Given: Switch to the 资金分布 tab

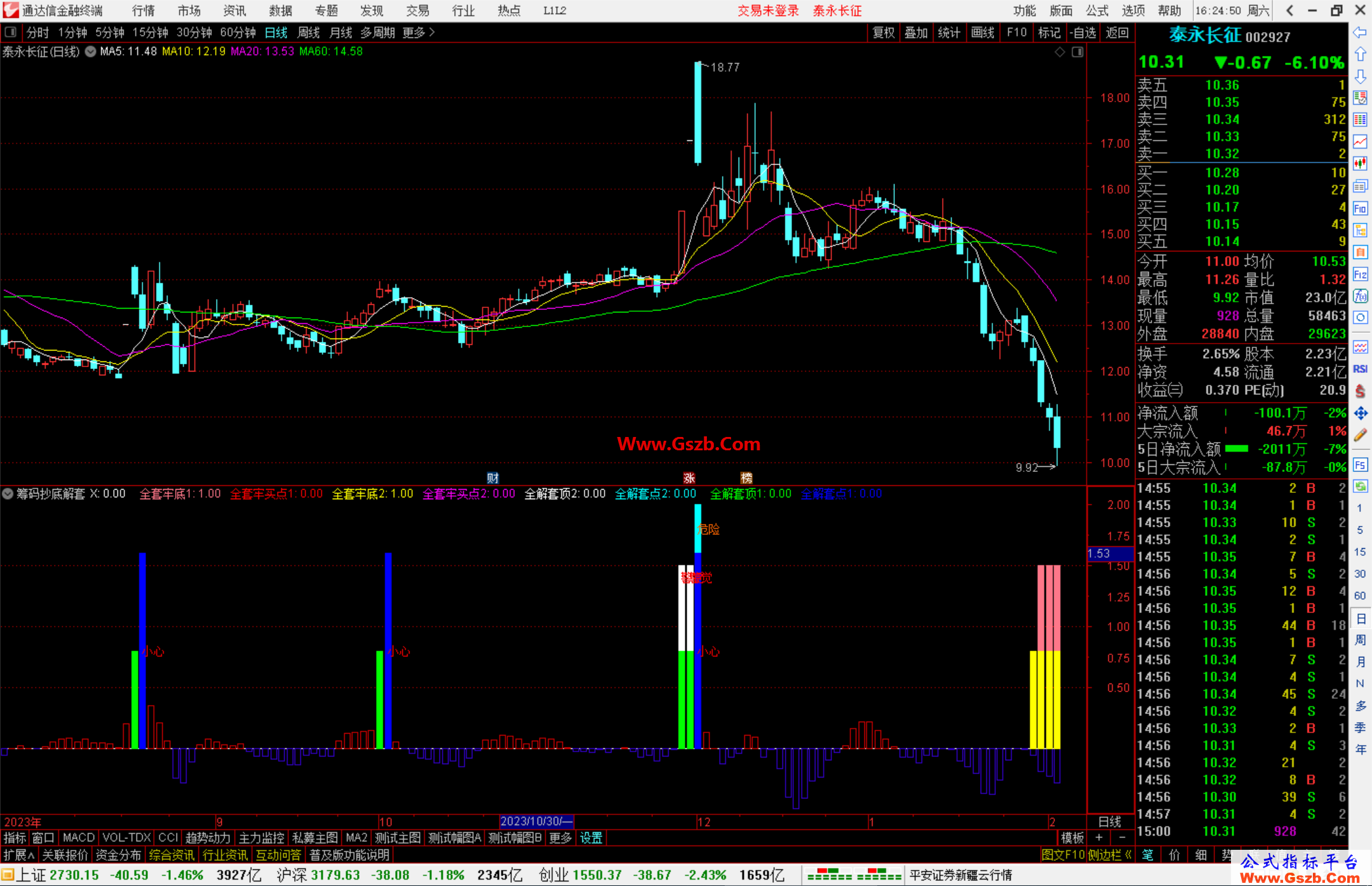Looking at the screenshot, I should pyautogui.click(x=119, y=855).
